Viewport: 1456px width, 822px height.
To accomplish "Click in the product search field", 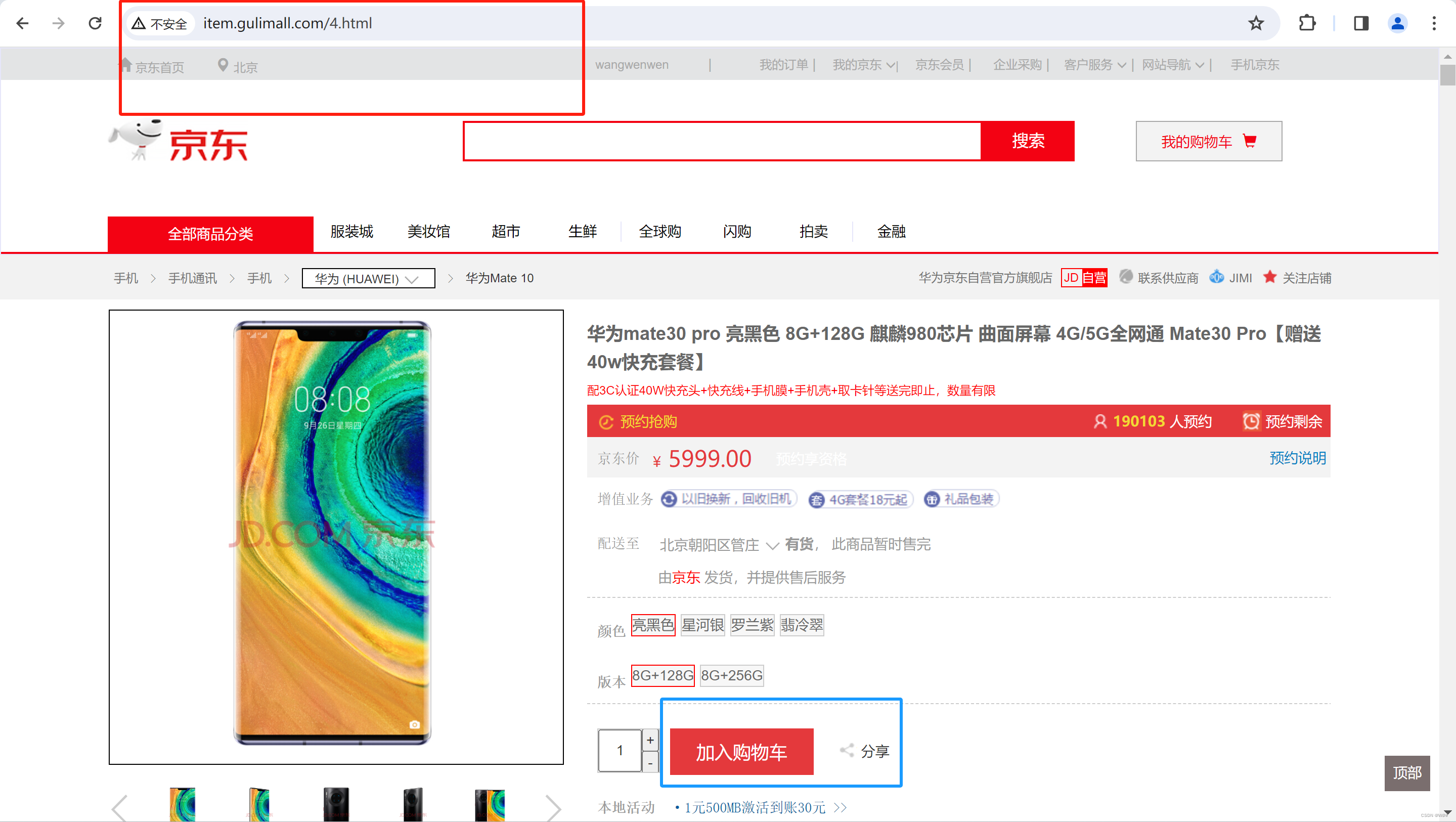I will pyautogui.click(x=722, y=141).
